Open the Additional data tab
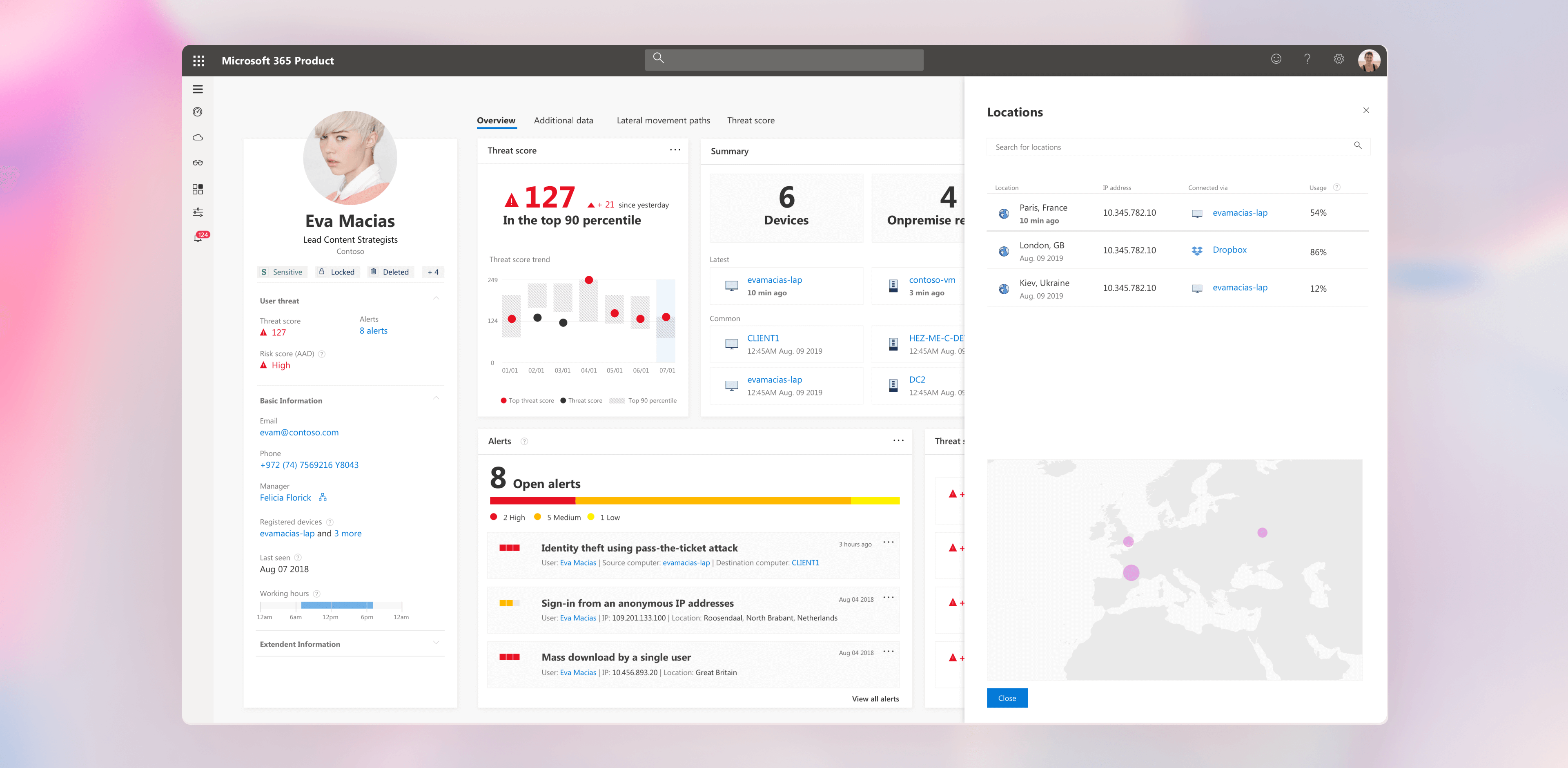 pos(563,120)
